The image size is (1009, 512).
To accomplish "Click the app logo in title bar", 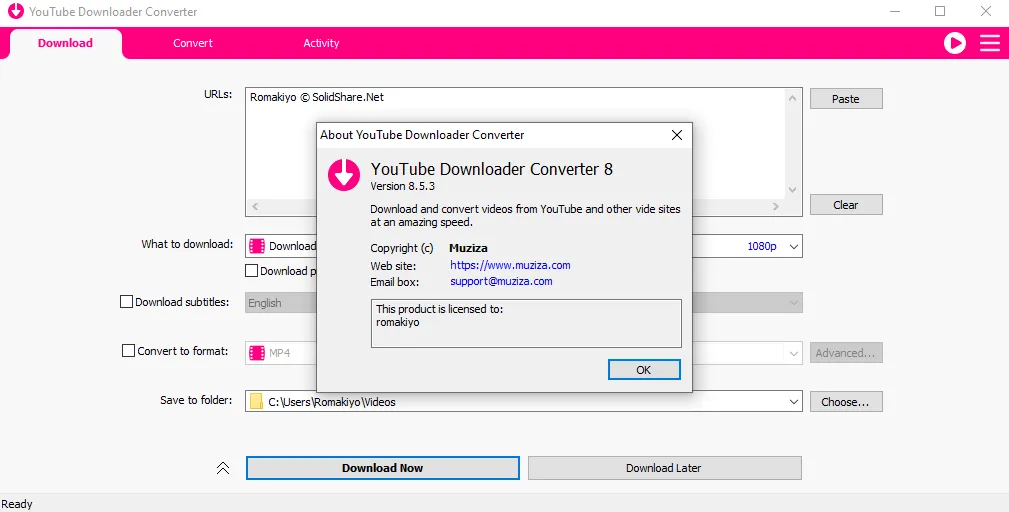I will click(15, 11).
